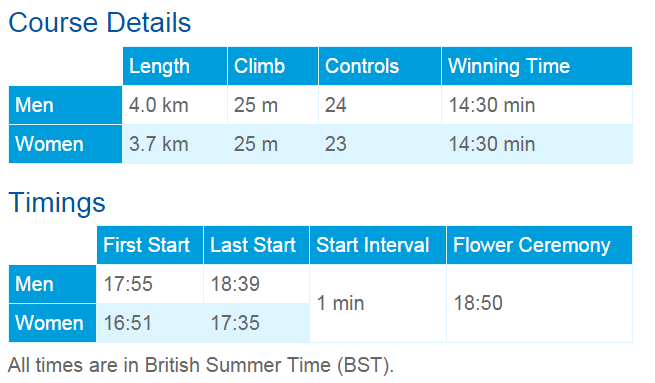Click the Controls column header
655x383 pixels.
pyautogui.click(x=380, y=66)
